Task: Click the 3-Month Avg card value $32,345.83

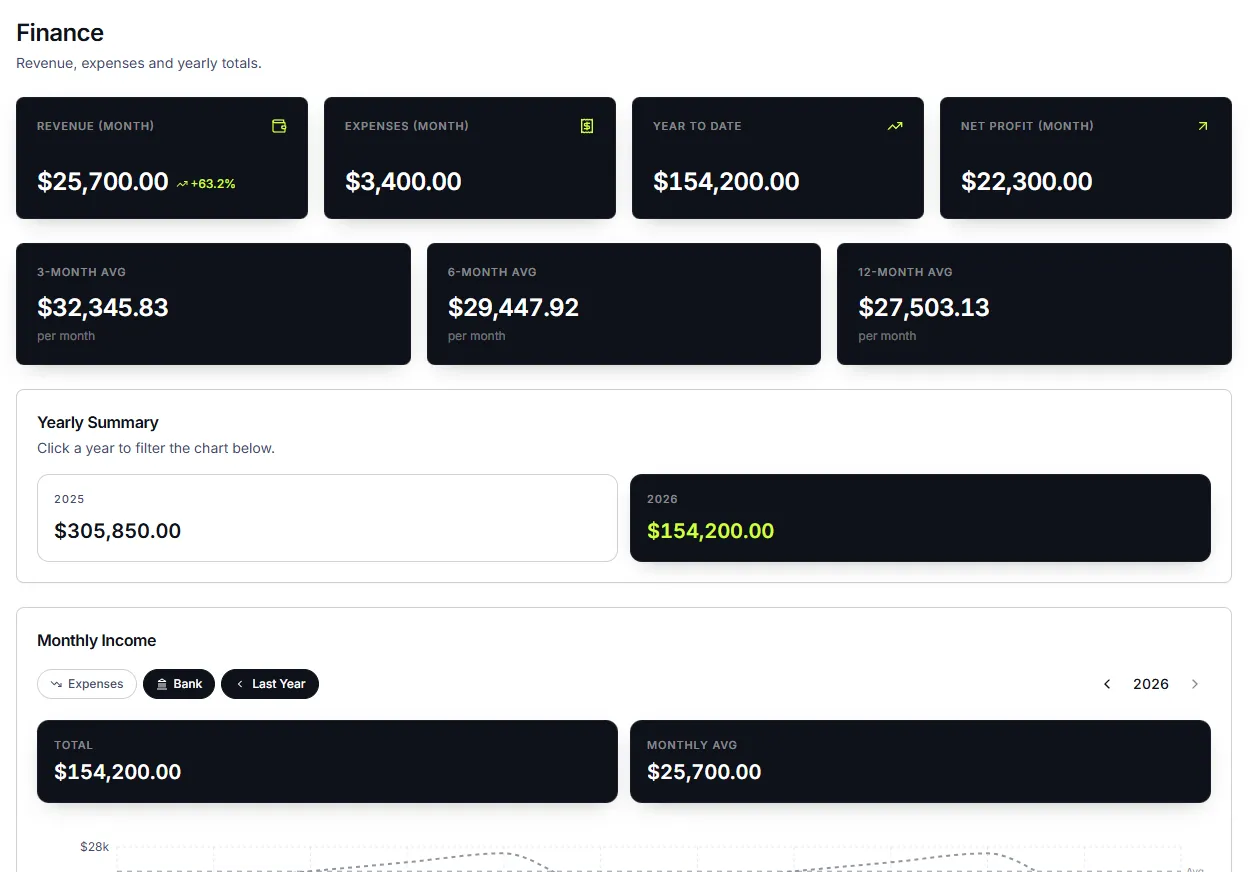Action: click(103, 307)
